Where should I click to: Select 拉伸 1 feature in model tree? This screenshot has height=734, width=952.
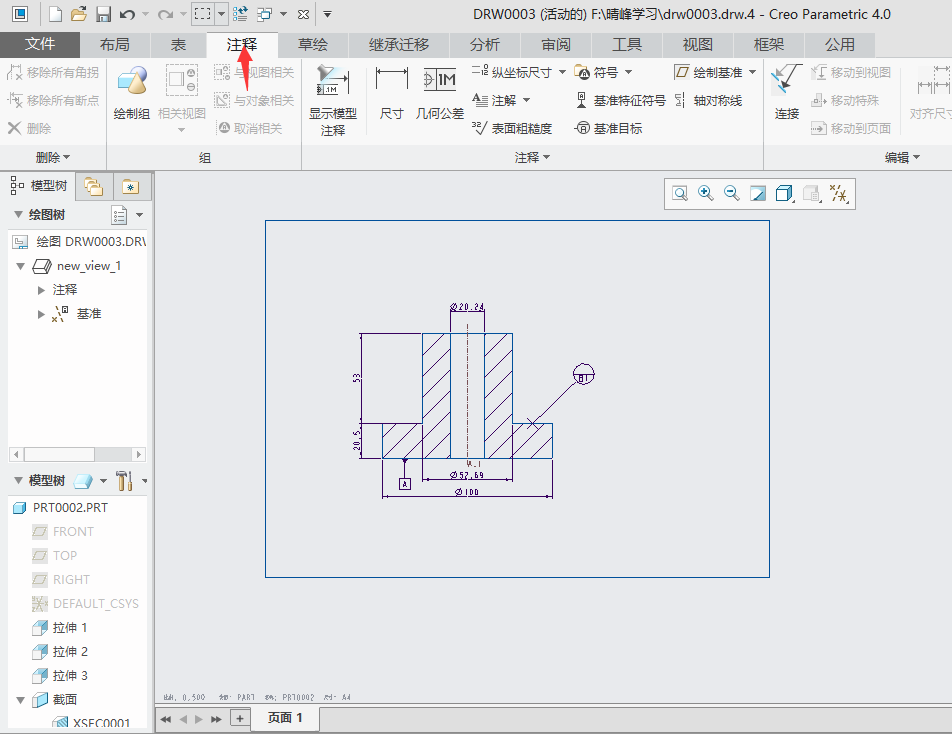click(x=60, y=628)
